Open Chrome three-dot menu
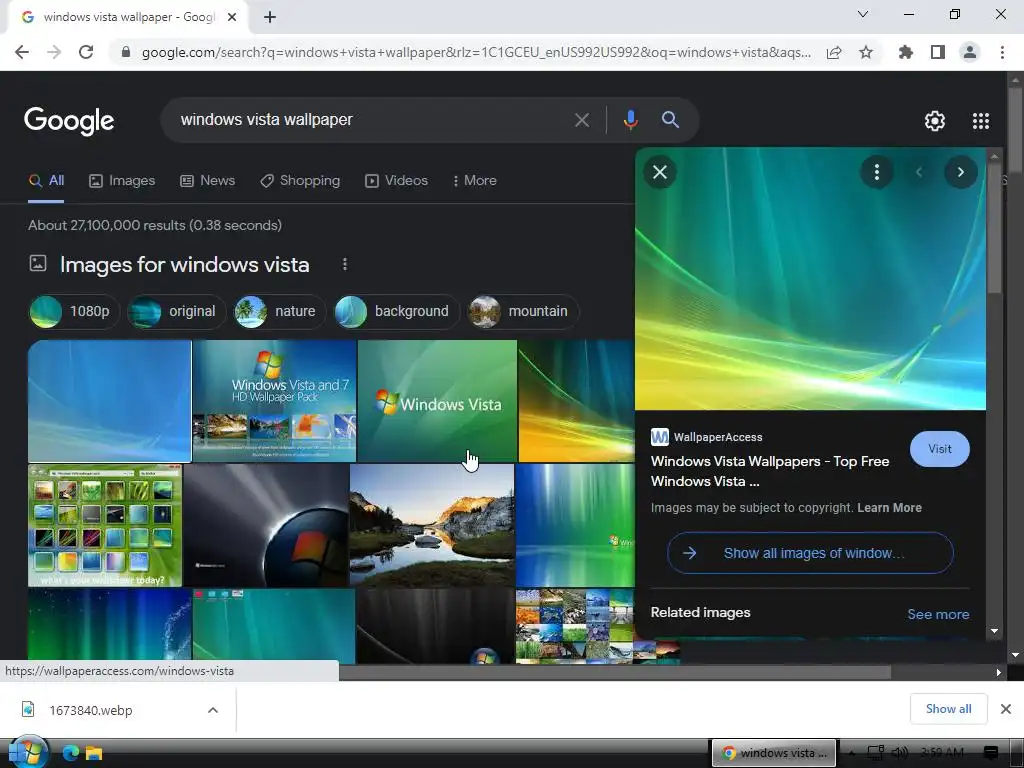The image size is (1024, 768). click(x=1002, y=52)
